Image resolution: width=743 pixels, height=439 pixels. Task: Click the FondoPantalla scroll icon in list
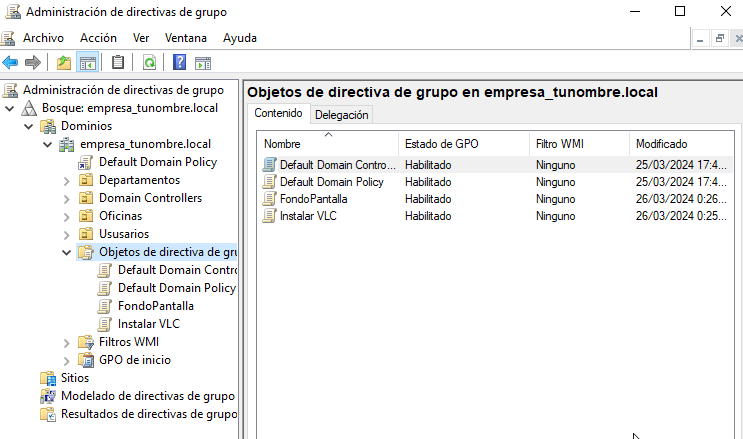click(x=270, y=199)
